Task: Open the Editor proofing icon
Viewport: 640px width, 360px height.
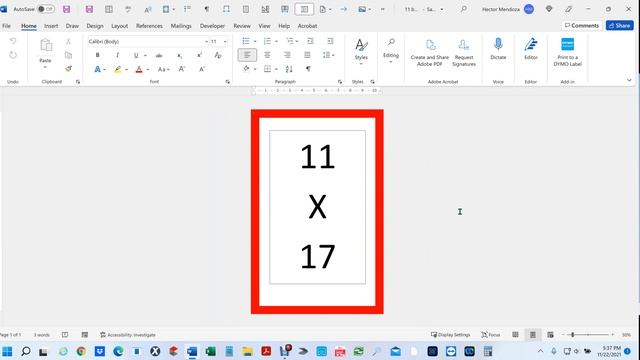Action: click(x=531, y=44)
